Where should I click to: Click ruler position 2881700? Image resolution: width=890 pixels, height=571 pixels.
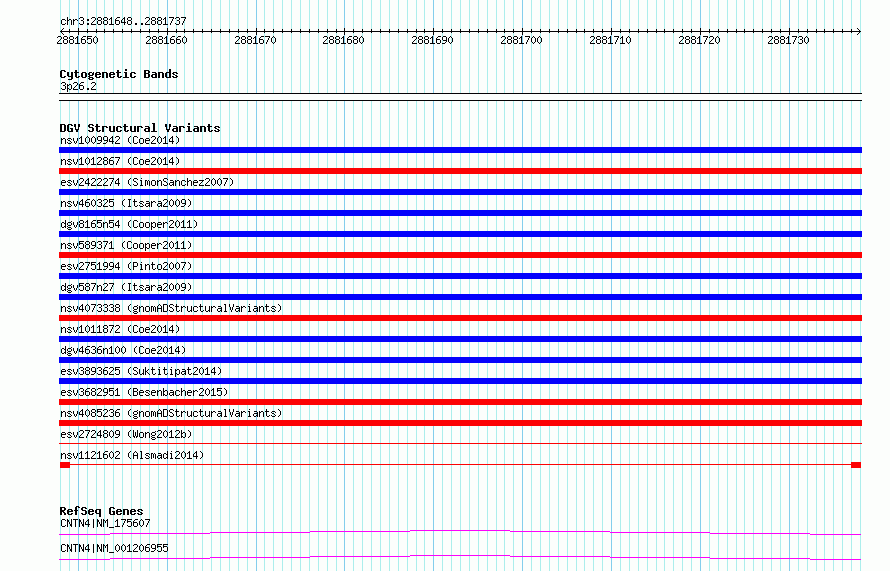pos(521,40)
